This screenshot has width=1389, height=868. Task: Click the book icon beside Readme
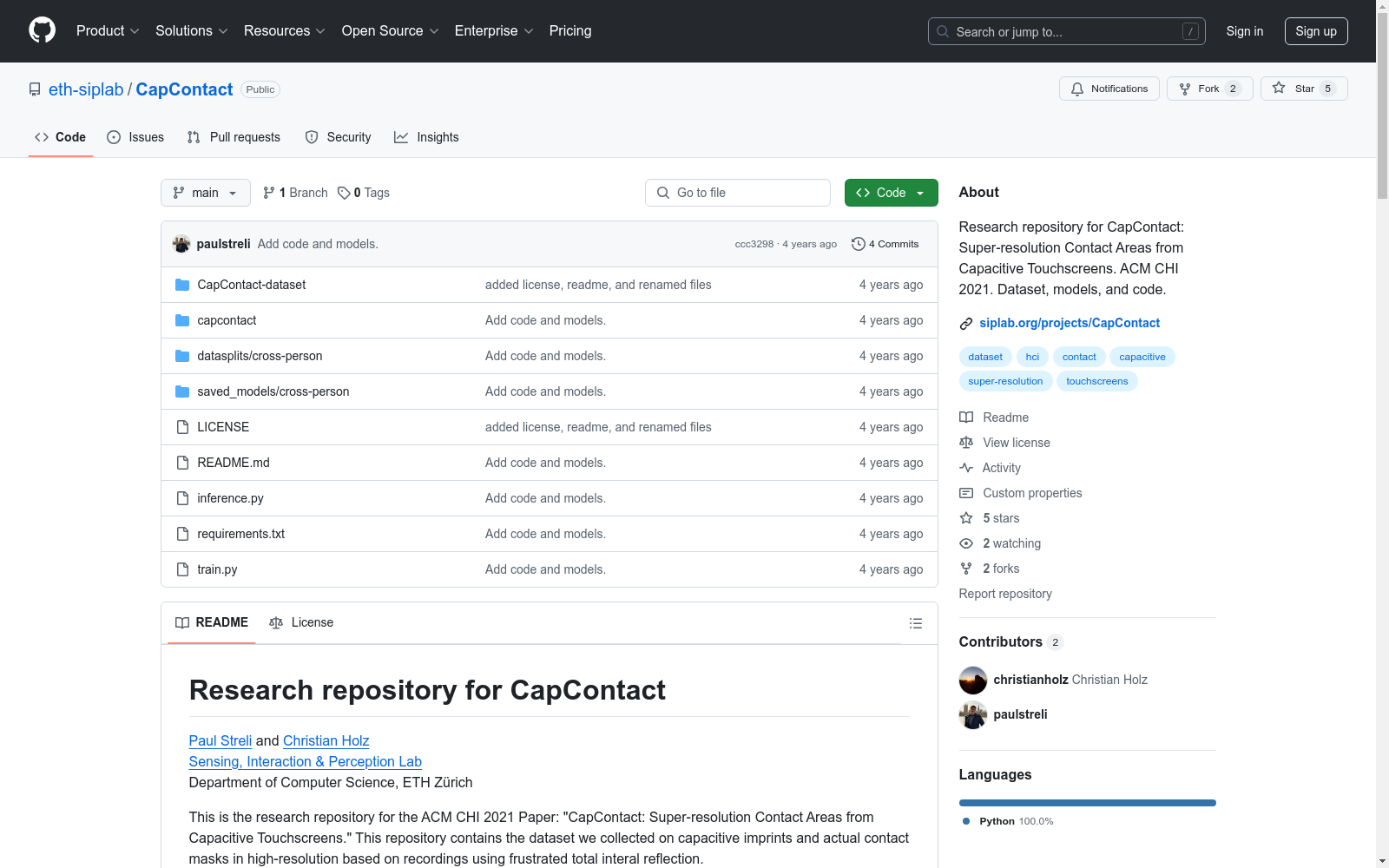(966, 418)
